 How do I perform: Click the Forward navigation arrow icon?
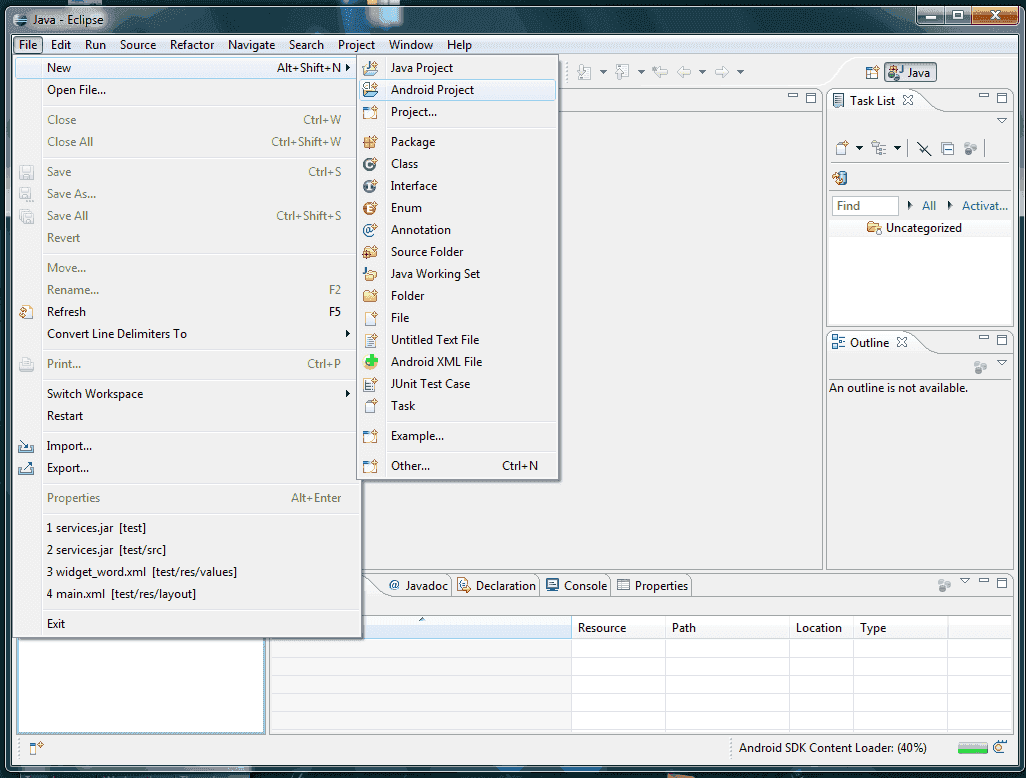tap(722, 72)
